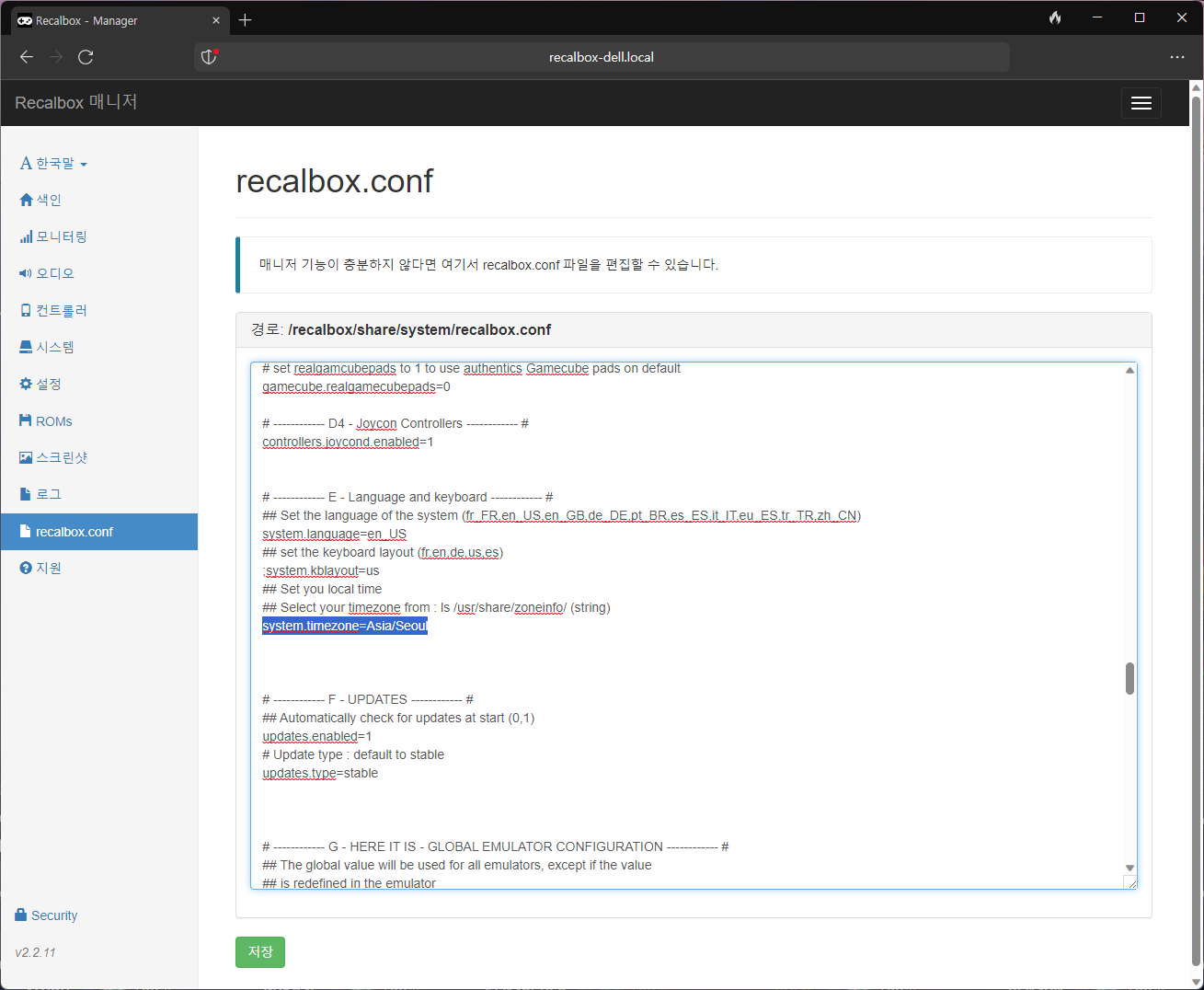Click the textarea resize grip corner
The width and height of the screenshot is (1204, 990).
pyautogui.click(x=1130, y=882)
